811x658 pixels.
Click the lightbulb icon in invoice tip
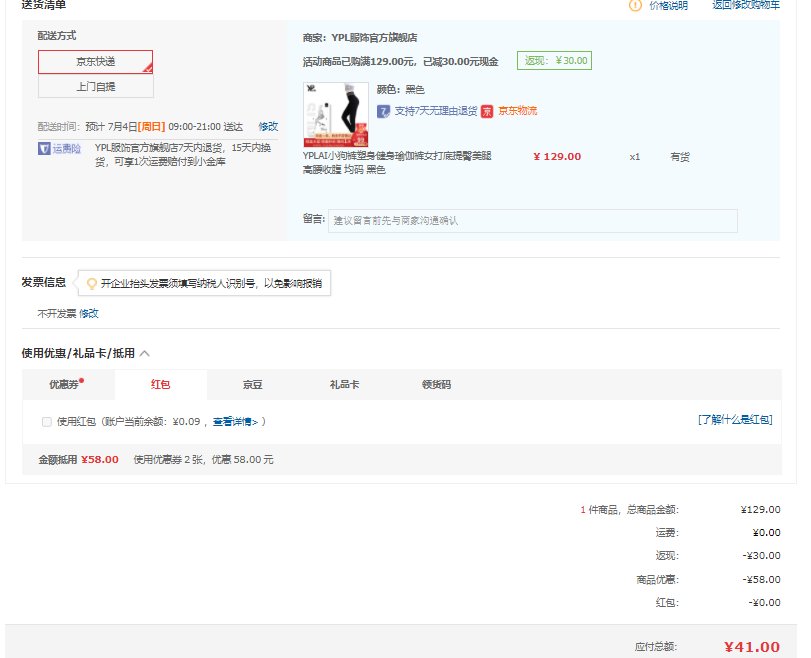point(92,284)
